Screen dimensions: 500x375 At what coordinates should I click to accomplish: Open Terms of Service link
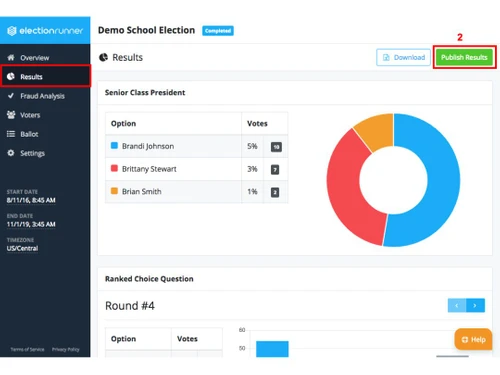pos(27,349)
